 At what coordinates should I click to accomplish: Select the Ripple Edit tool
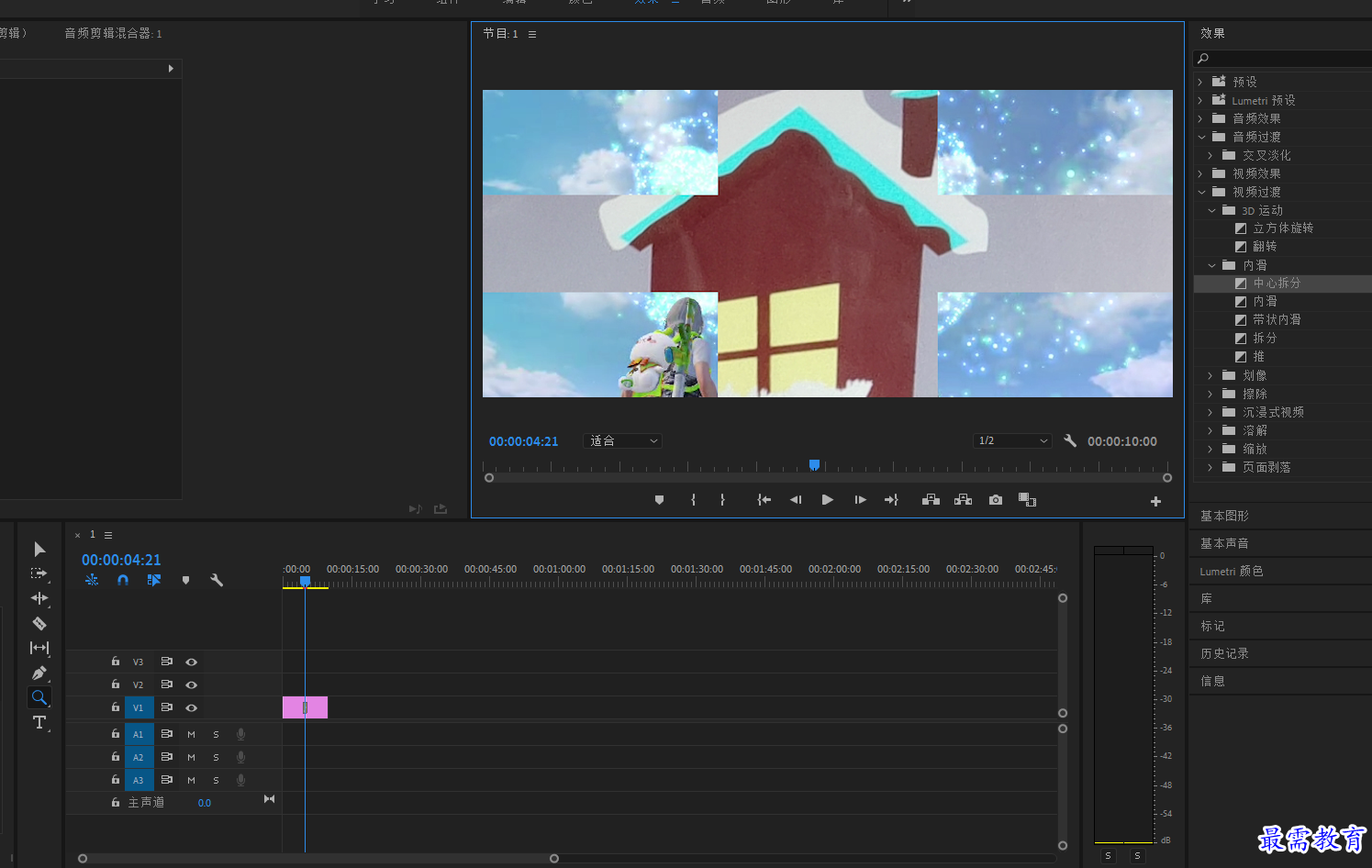(39, 598)
